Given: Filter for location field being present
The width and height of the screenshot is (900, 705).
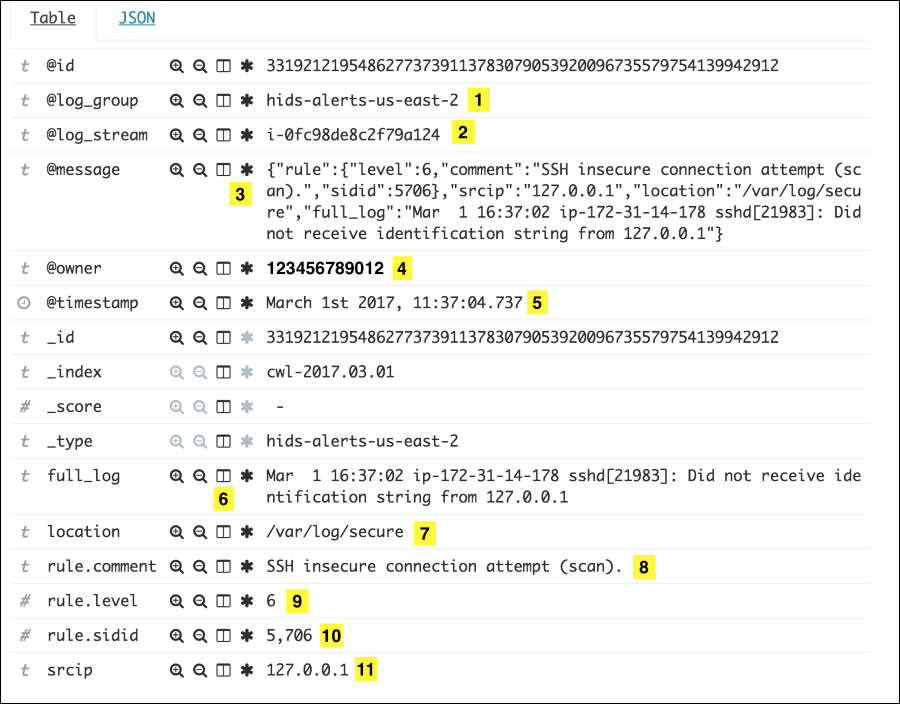Looking at the screenshot, I should 246,531.
